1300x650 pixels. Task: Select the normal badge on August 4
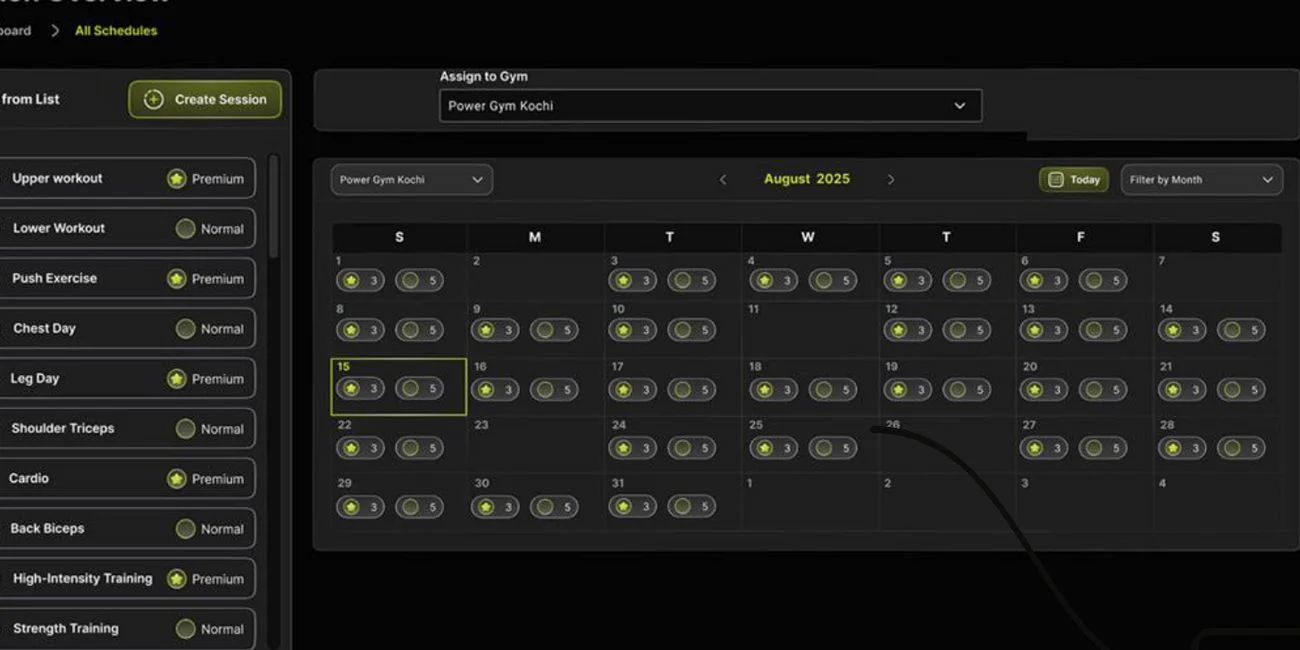pyautogui.click(x=833, y=281)
